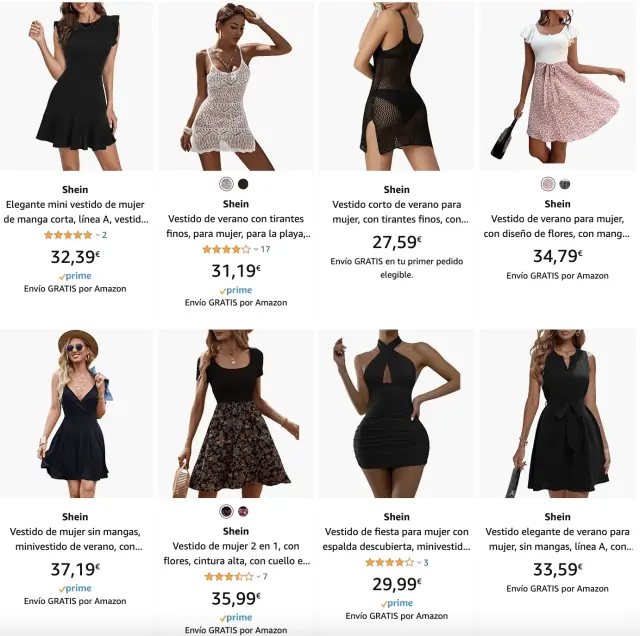Click the five-star rating of ruffle dress
Viewport: 640px width, 636px height.
68,235
